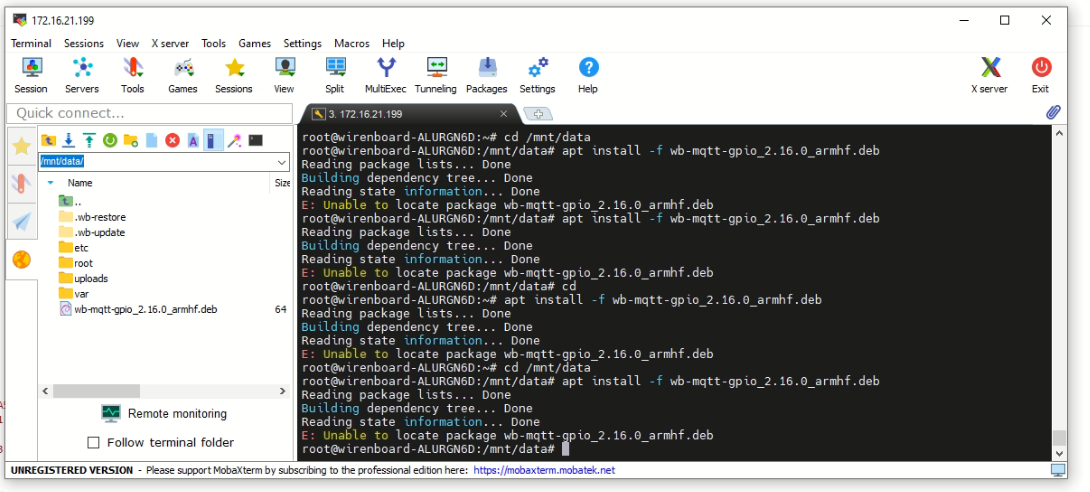Screen dimensions: 1090x492
Task: Open the Terminal menu
Action: tap(31, 43)
